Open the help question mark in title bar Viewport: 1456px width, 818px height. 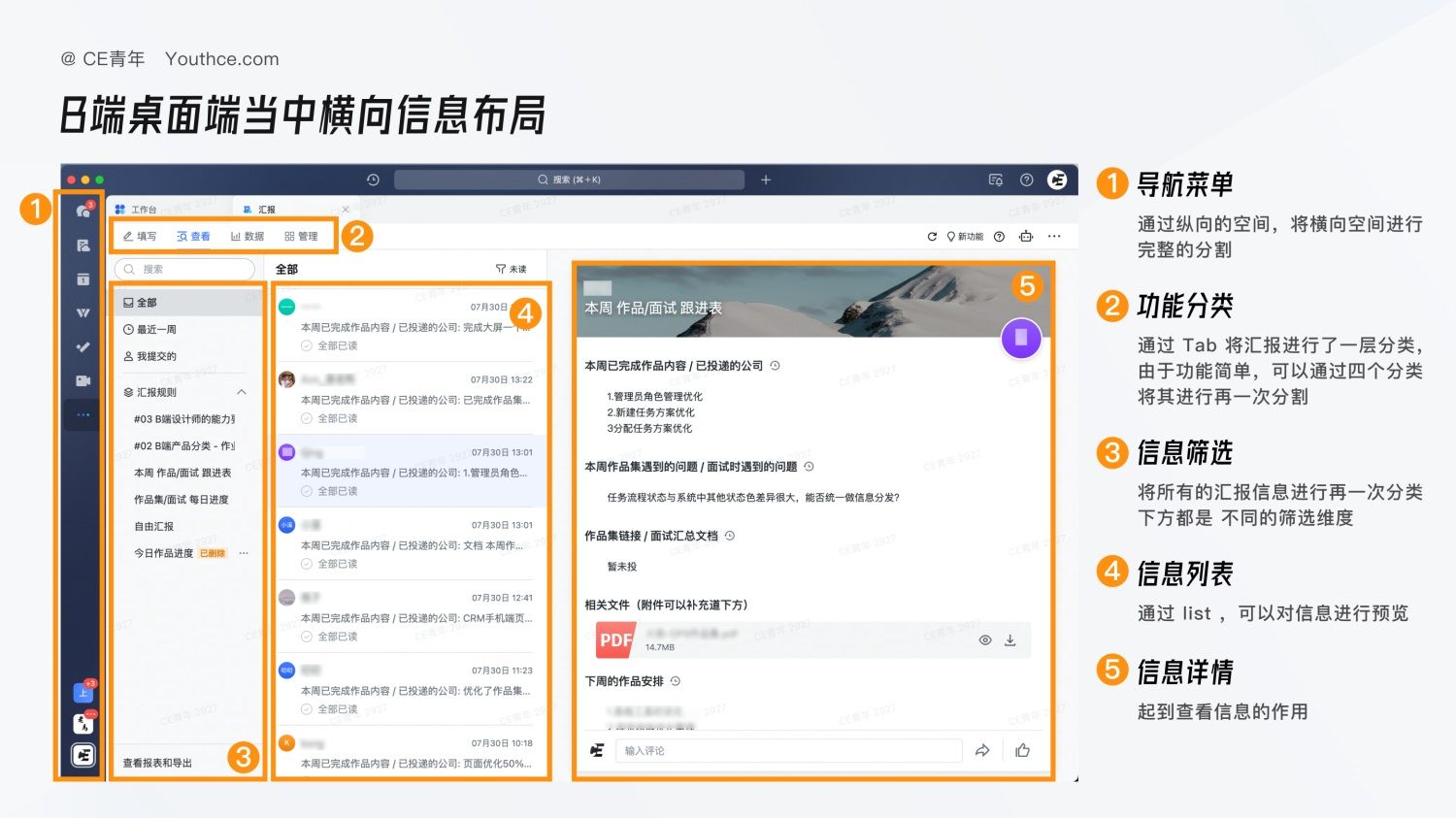1026,180
